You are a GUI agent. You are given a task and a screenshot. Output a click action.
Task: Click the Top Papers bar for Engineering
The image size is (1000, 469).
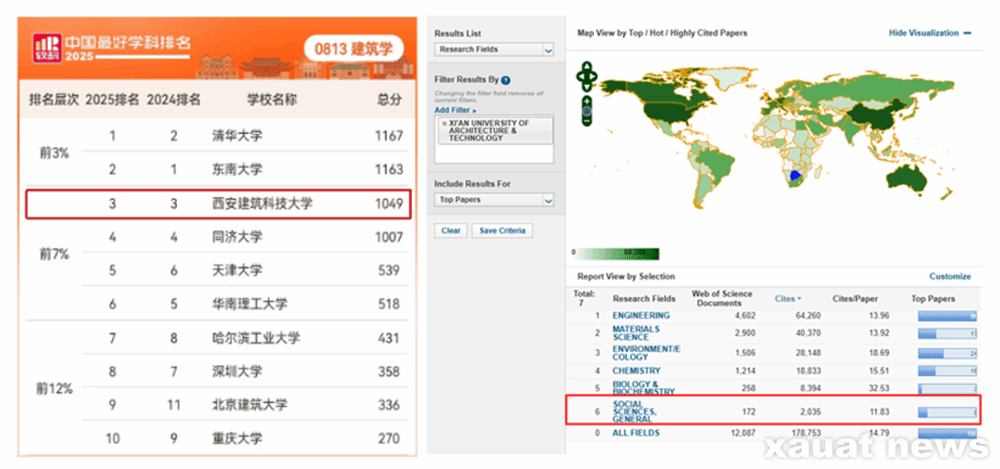point(946,316)
